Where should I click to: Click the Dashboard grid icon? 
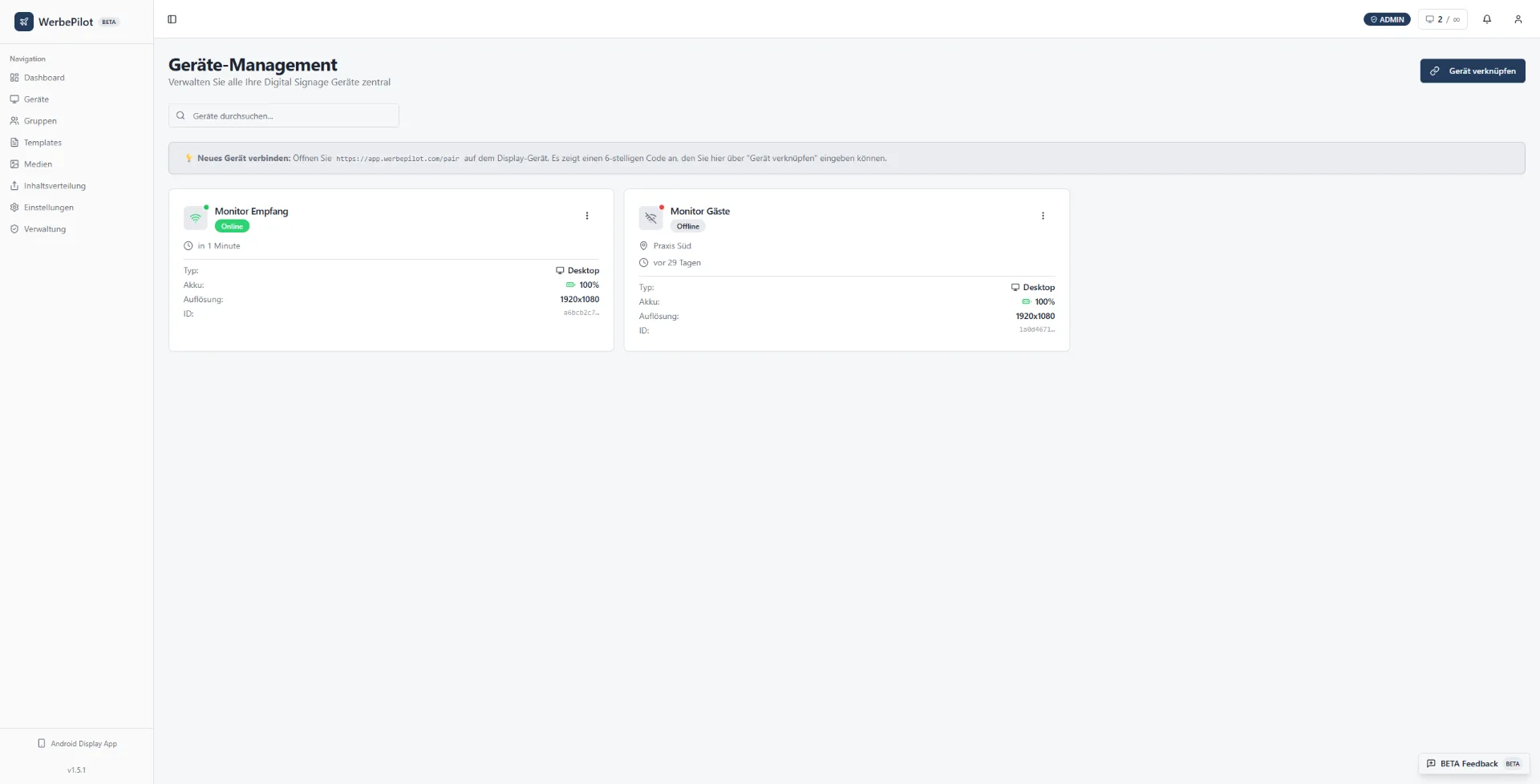coord(14,78)
